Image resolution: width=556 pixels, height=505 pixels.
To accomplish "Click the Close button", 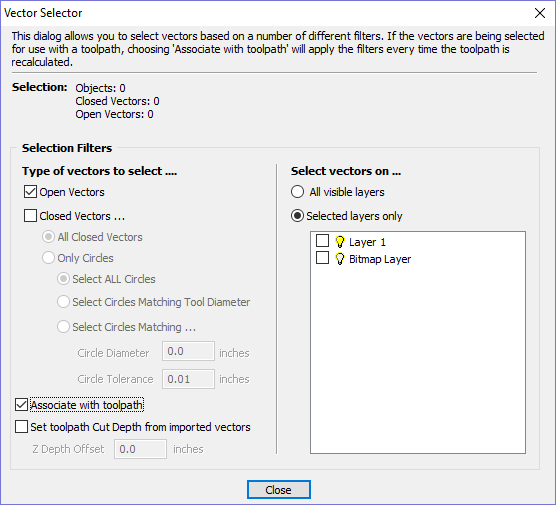I will [x=279, y=490].
